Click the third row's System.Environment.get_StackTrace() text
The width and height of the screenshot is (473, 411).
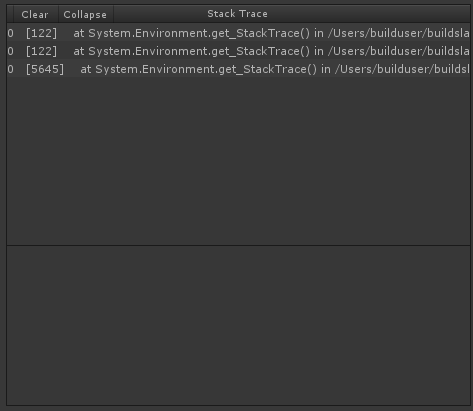tap(206, 69)
